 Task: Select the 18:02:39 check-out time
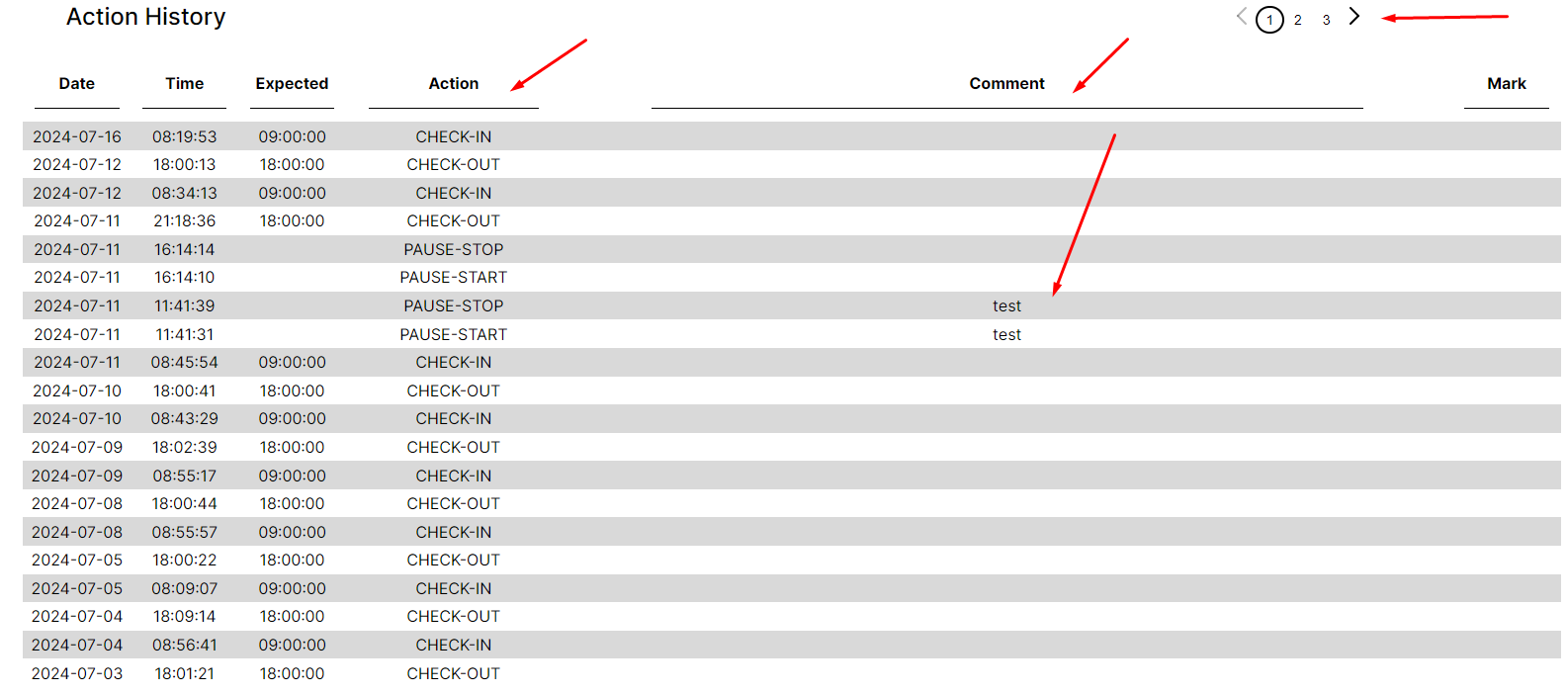coord(184,448)
